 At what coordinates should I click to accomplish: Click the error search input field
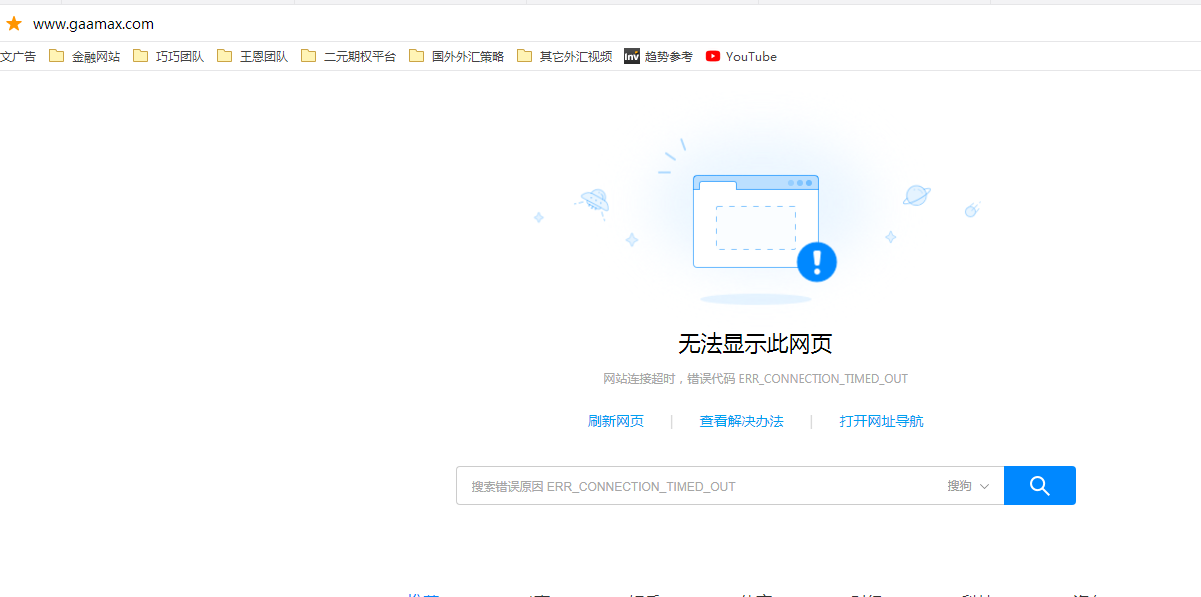coord(700,486)
